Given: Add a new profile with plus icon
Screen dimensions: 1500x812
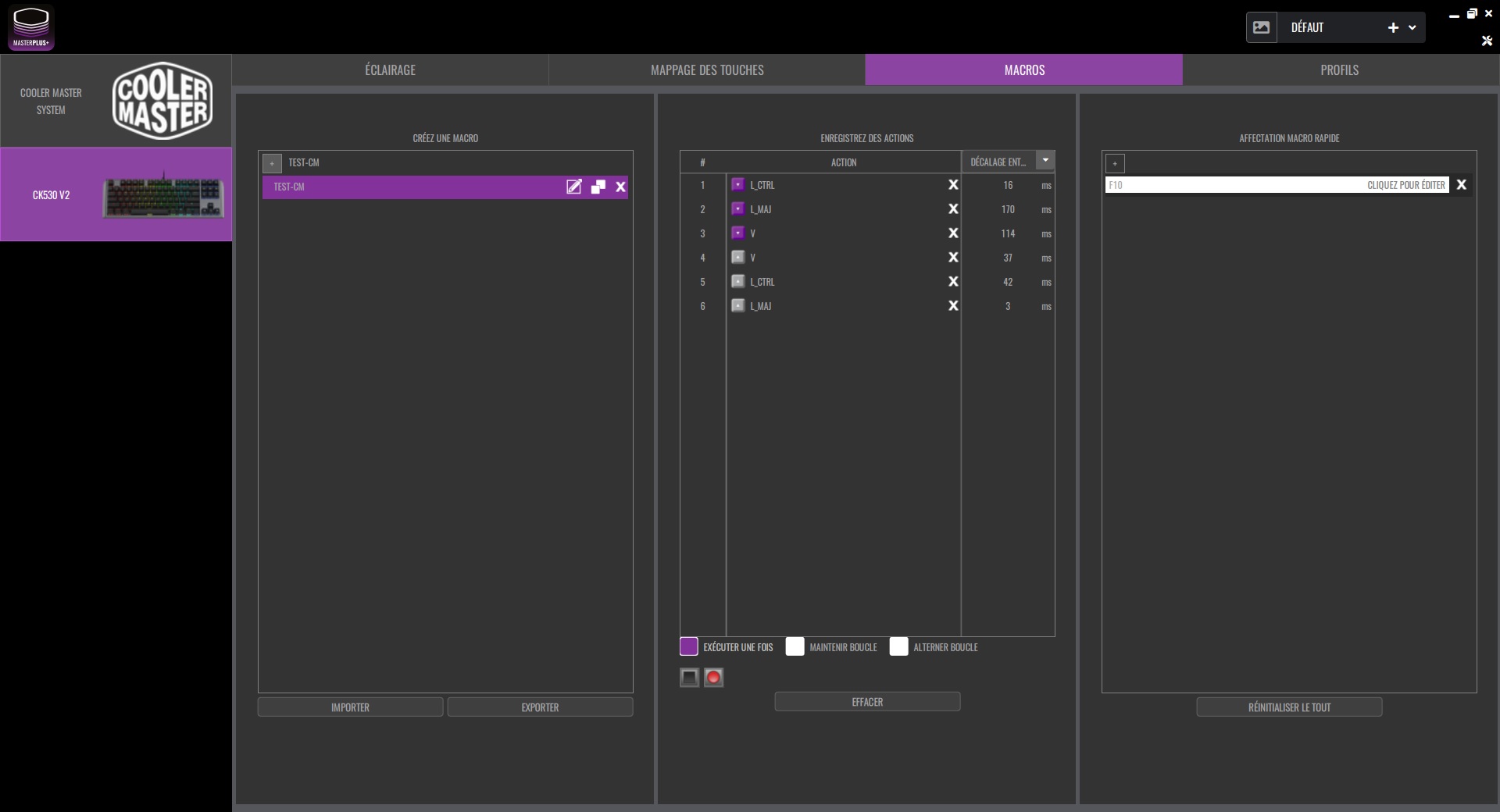Looking at the screenshot, I should [1393, 27].
